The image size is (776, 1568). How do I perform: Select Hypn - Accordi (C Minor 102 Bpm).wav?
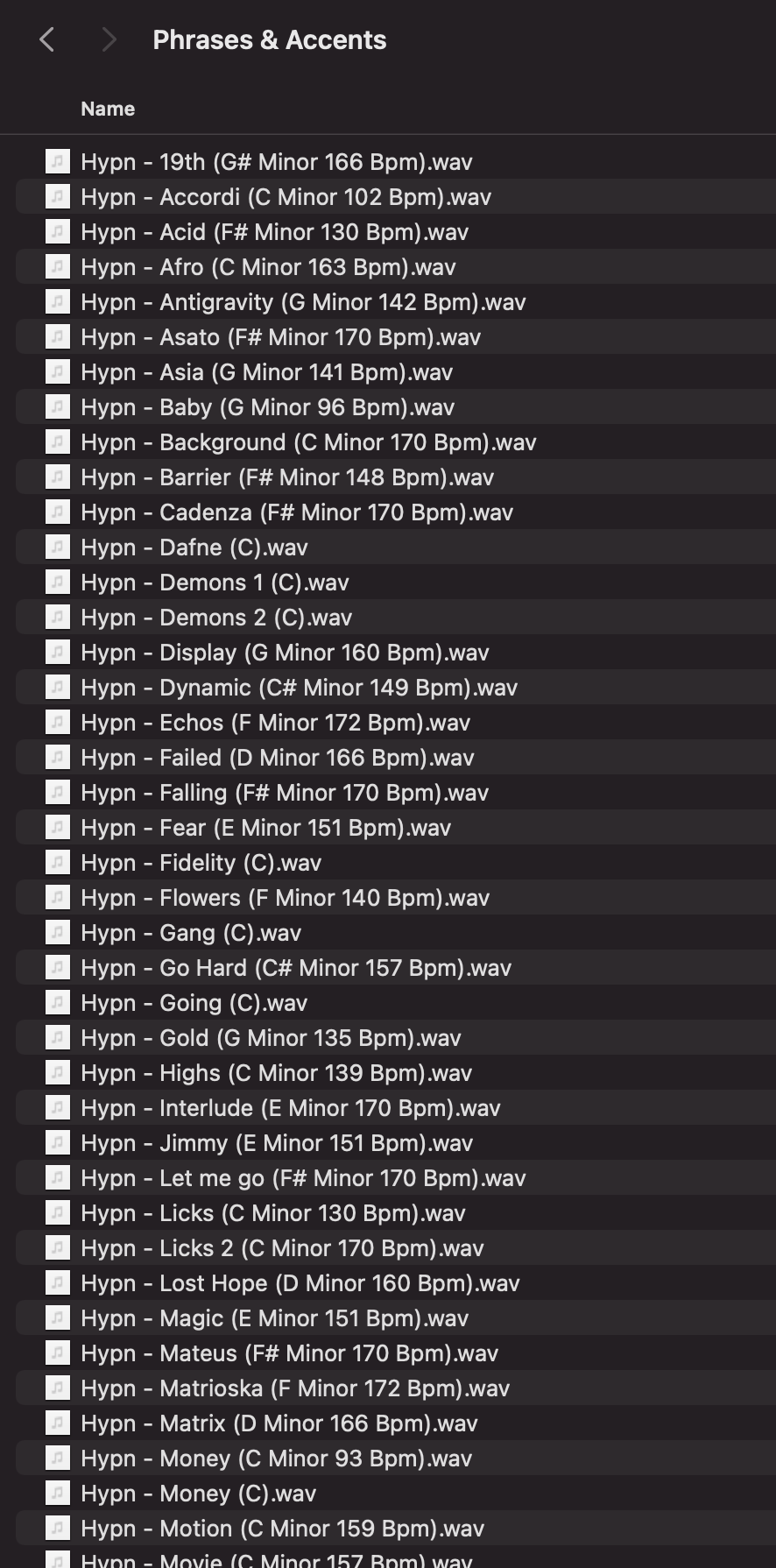286,197
